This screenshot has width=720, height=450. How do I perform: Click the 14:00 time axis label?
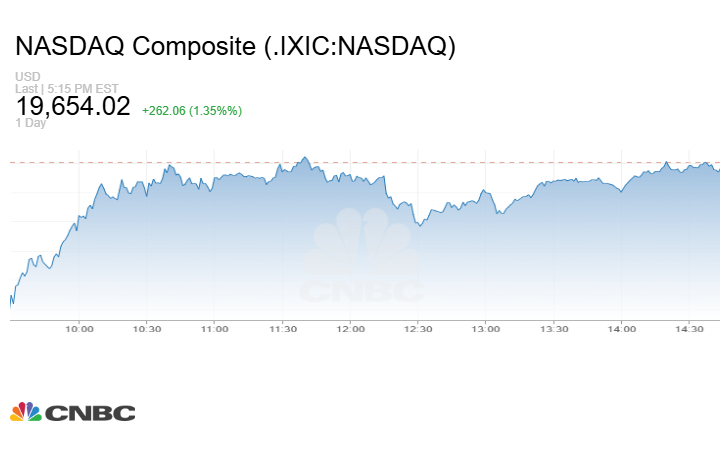click(622, 329)
